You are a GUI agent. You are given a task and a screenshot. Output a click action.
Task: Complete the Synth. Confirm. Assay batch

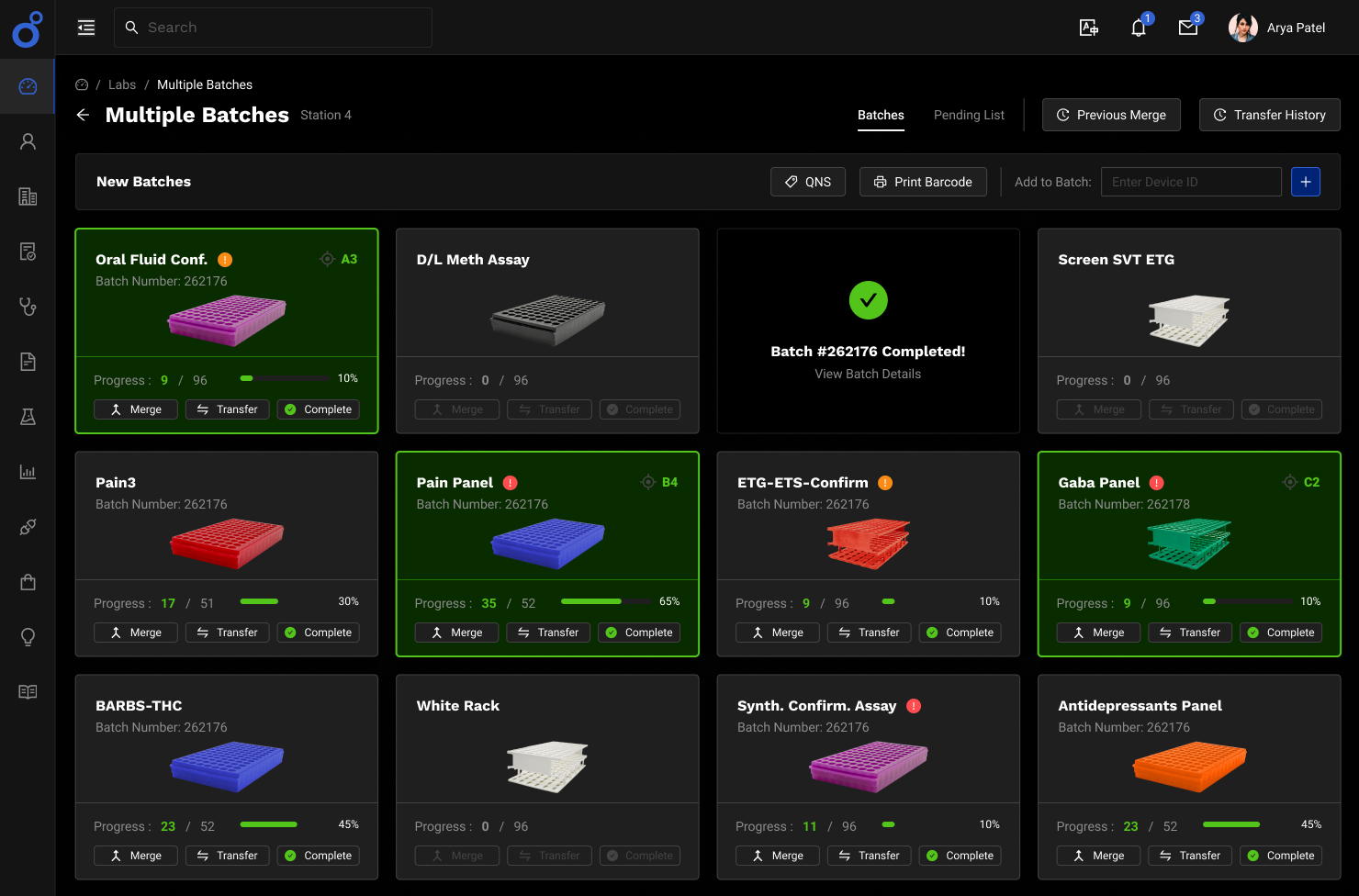pos(960,856)
